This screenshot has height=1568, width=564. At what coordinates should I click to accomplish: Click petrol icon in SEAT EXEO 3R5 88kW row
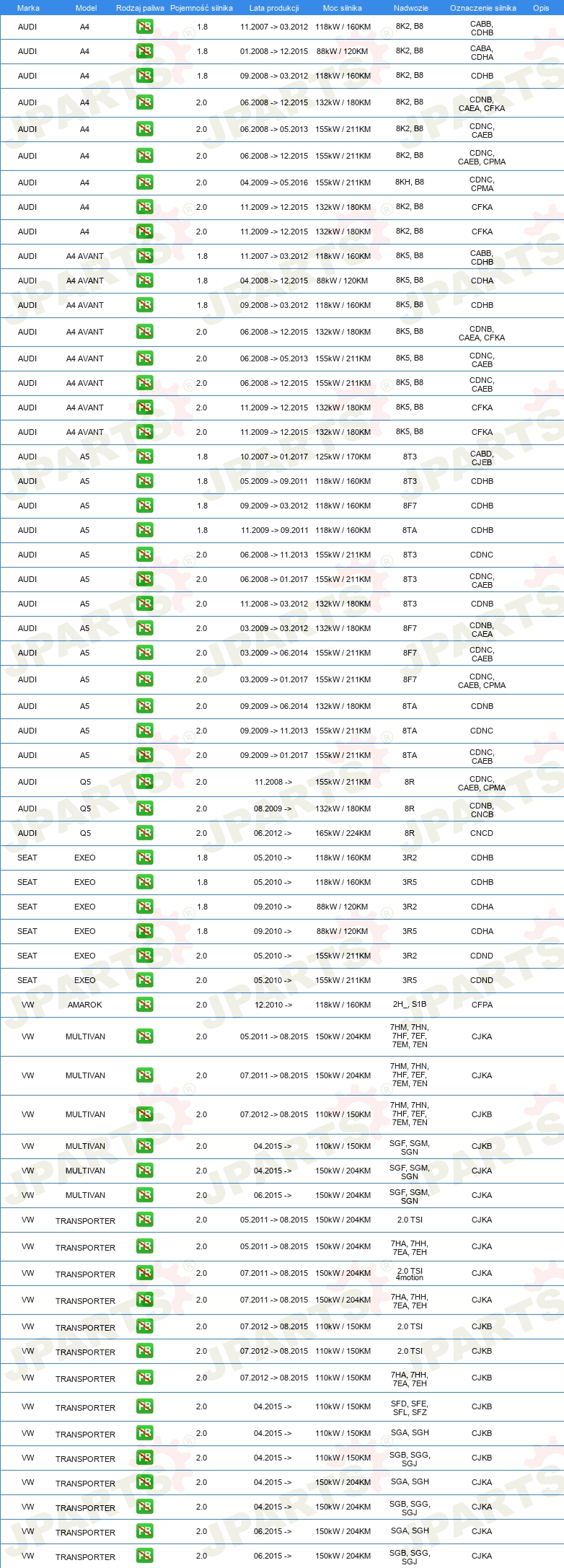click(144, 931)
